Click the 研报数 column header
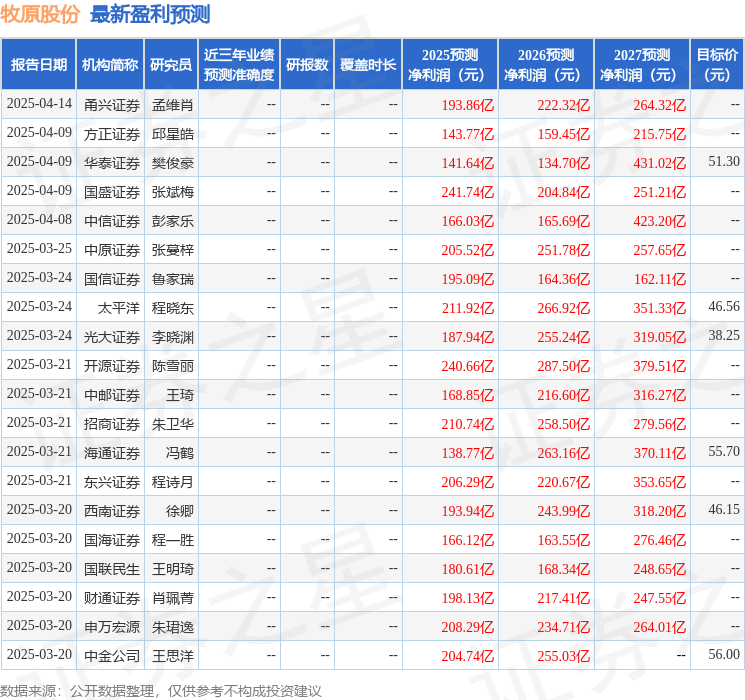Screen dimensions: 745x700 pyautogui.click(x=307, y=64)
